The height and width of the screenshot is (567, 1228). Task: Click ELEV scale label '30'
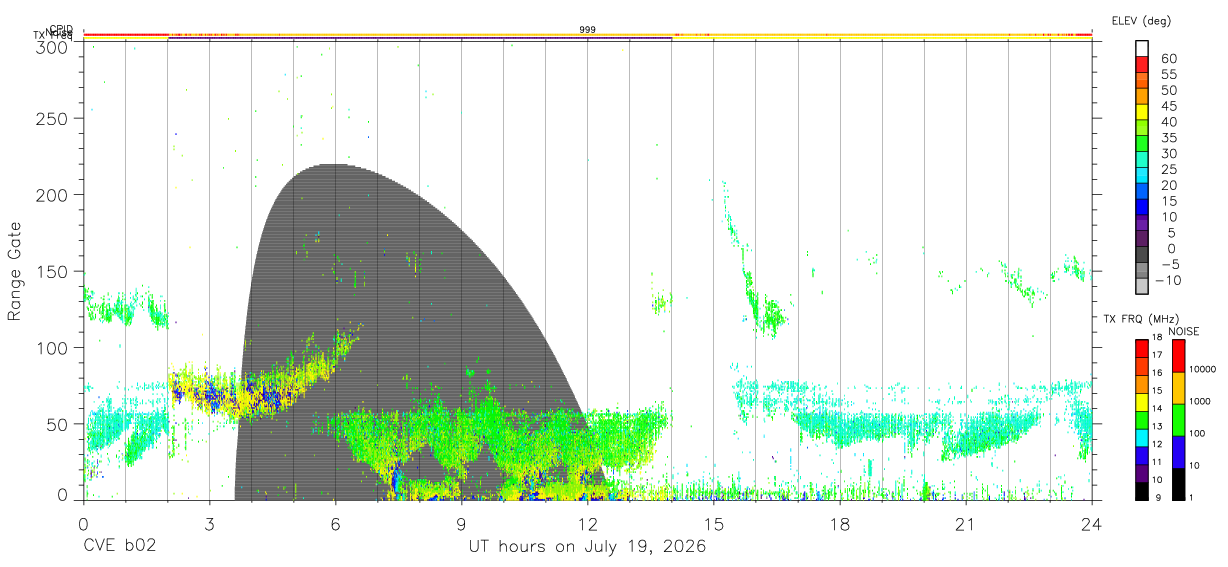(x=1168, y=153)
